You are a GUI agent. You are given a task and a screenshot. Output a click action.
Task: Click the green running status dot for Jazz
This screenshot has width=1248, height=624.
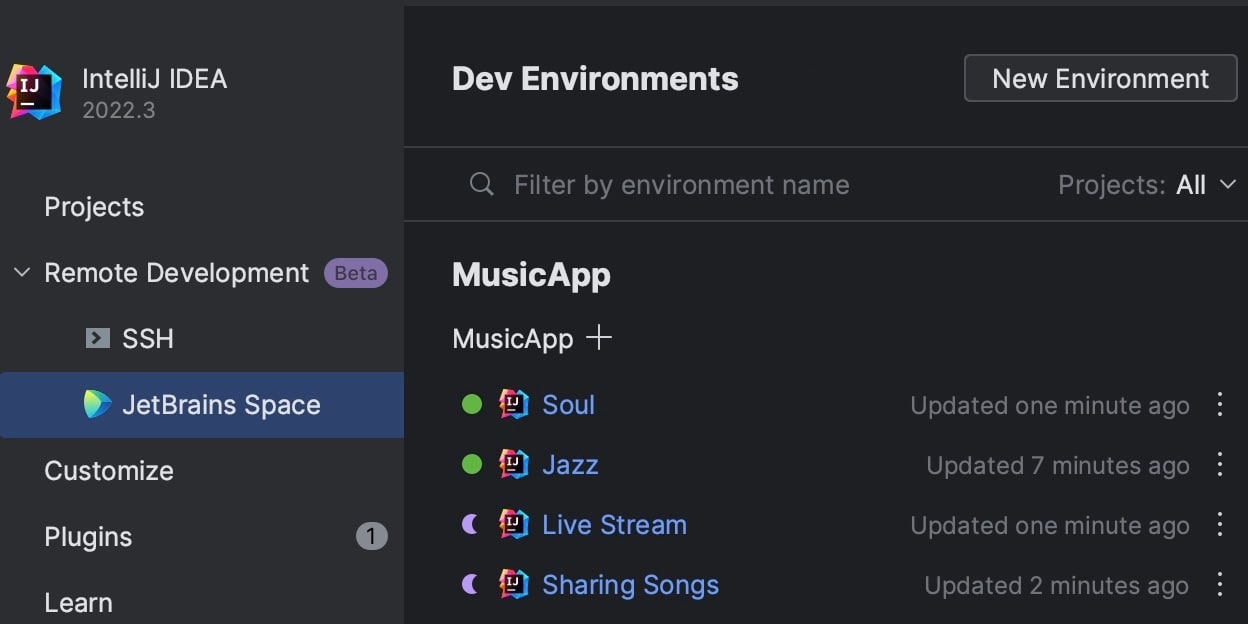click(472, 464)
